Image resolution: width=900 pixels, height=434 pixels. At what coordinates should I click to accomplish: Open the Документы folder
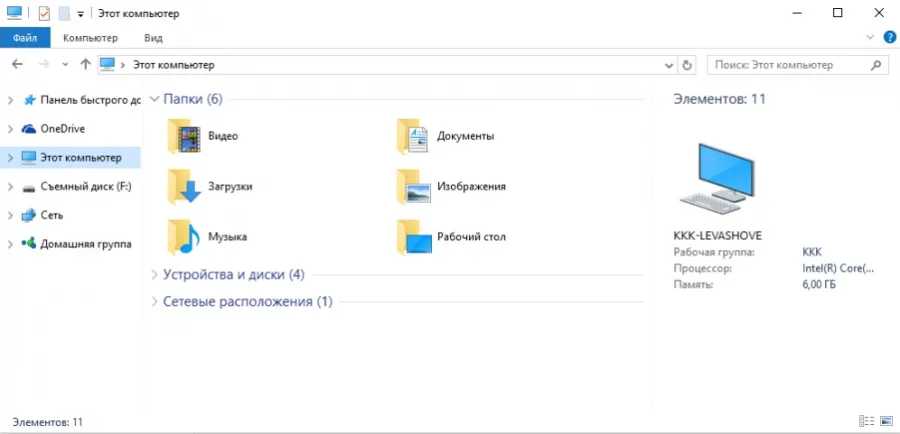click(465, 136)
